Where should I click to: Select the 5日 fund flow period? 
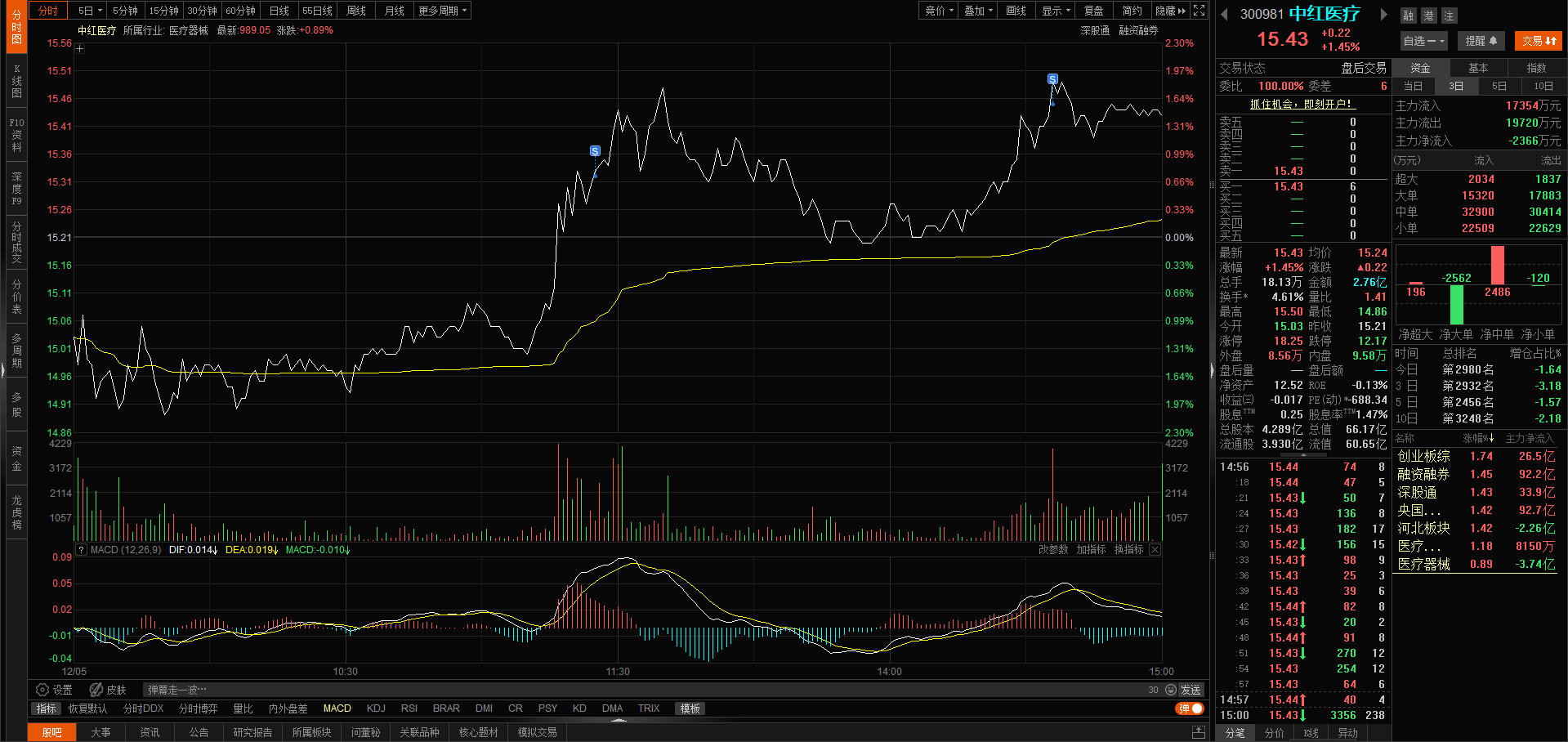pyautogui.click(x=1499, y=86)
